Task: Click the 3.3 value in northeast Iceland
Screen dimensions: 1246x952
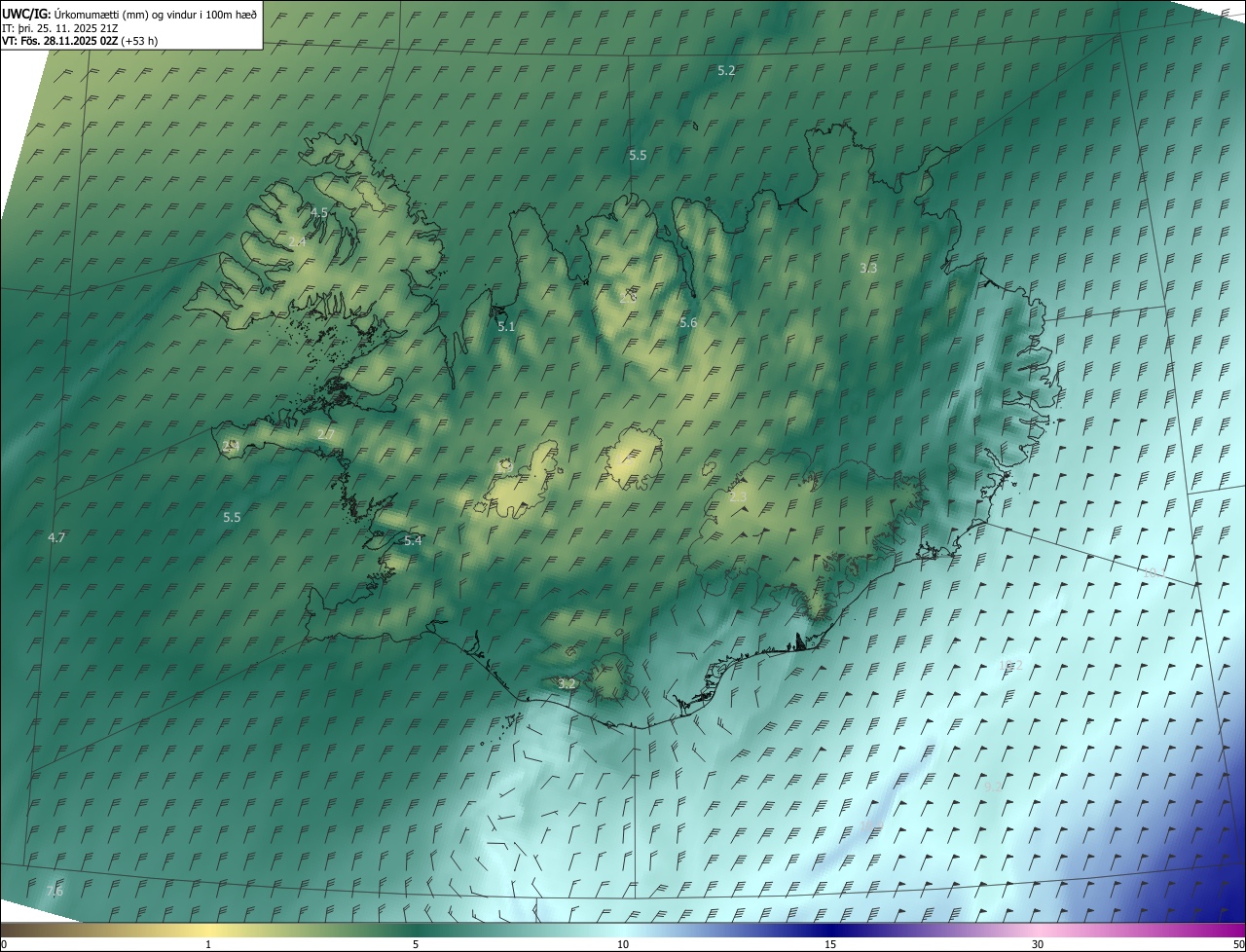Action: [869, 268]
